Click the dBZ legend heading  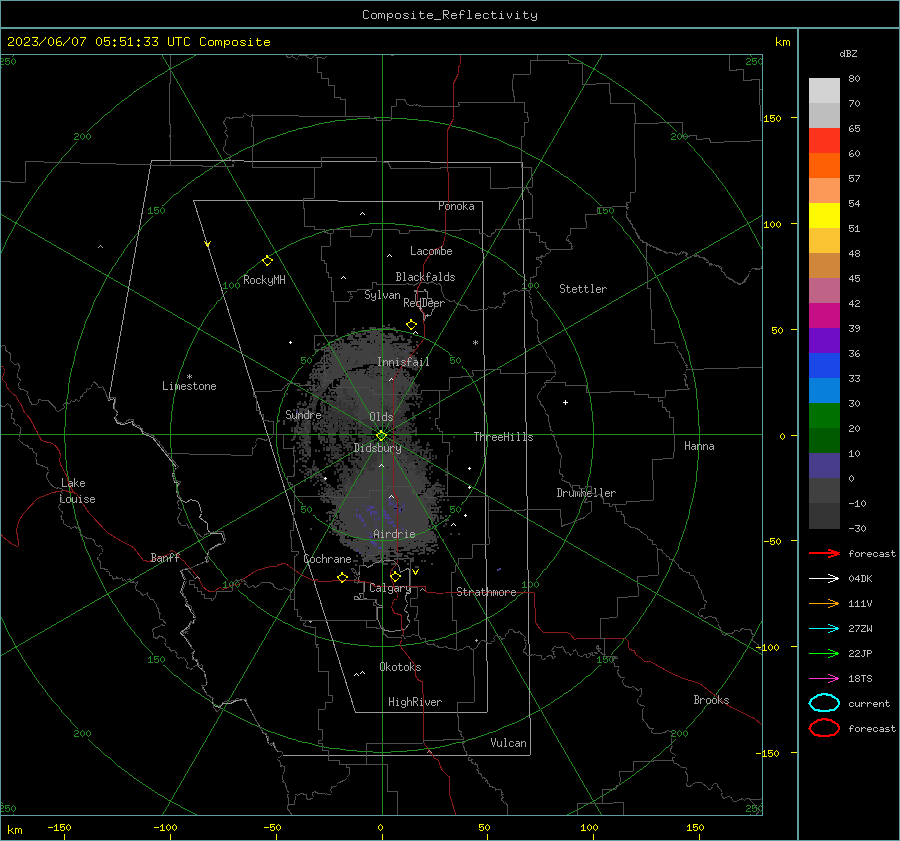[848, 53]
